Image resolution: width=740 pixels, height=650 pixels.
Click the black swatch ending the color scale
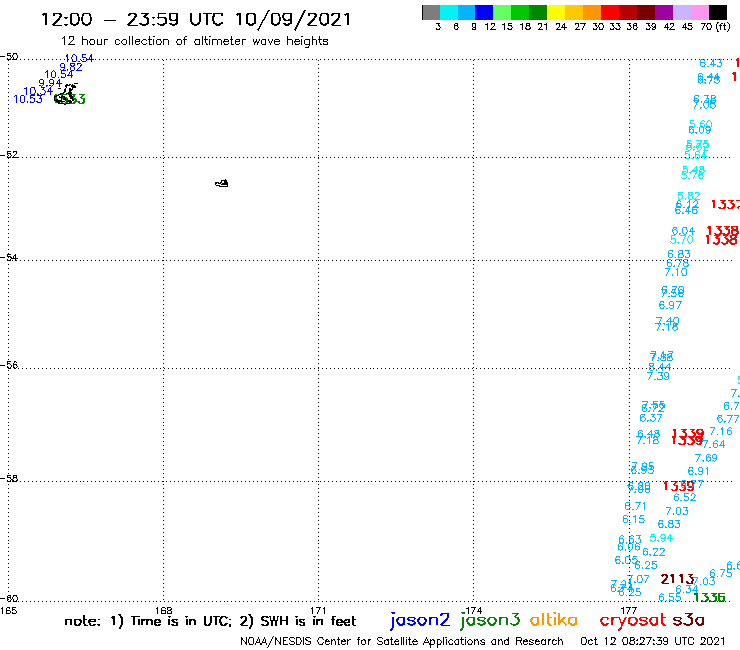(718, 12)
